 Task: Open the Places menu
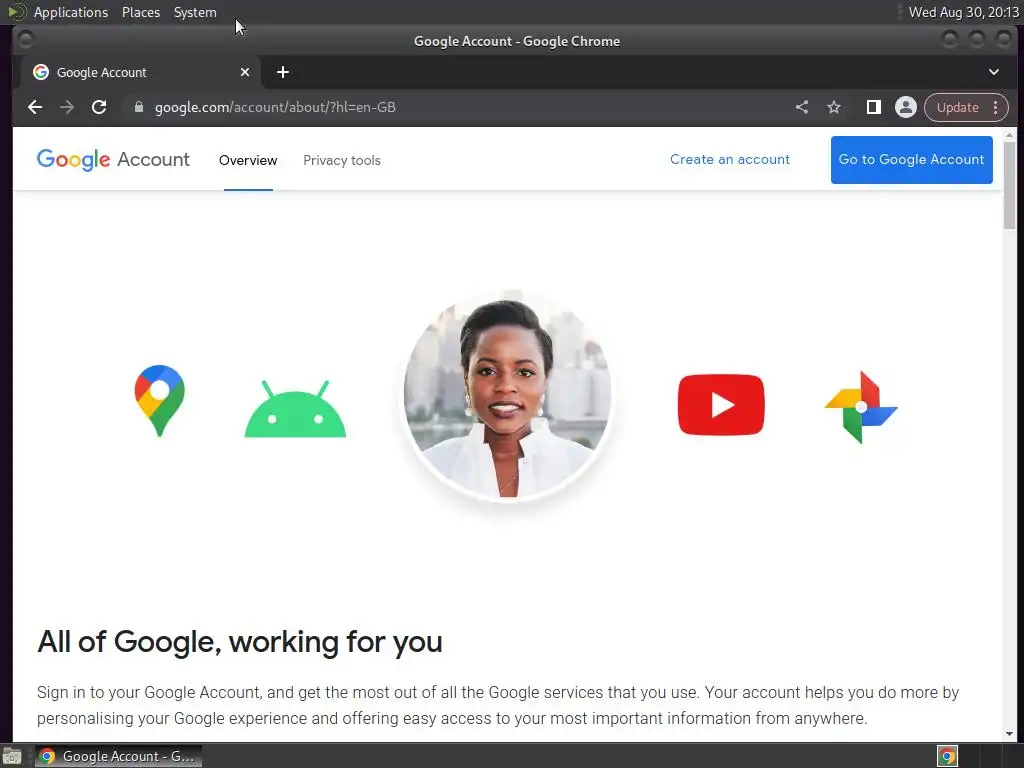[141, 12]
